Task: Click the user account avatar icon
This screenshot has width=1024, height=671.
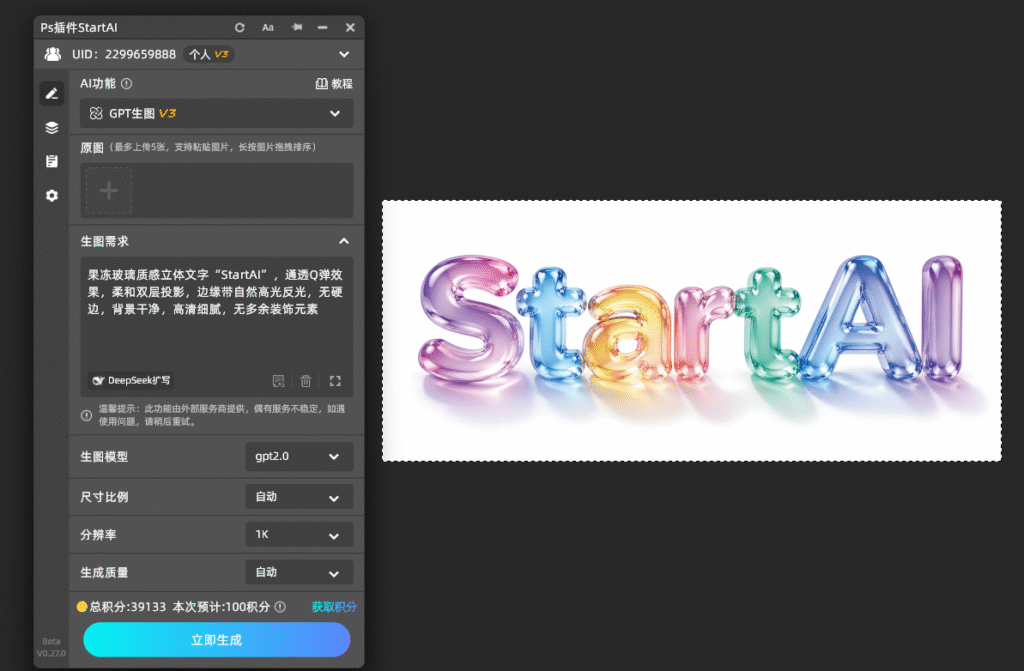Action: 53,54
